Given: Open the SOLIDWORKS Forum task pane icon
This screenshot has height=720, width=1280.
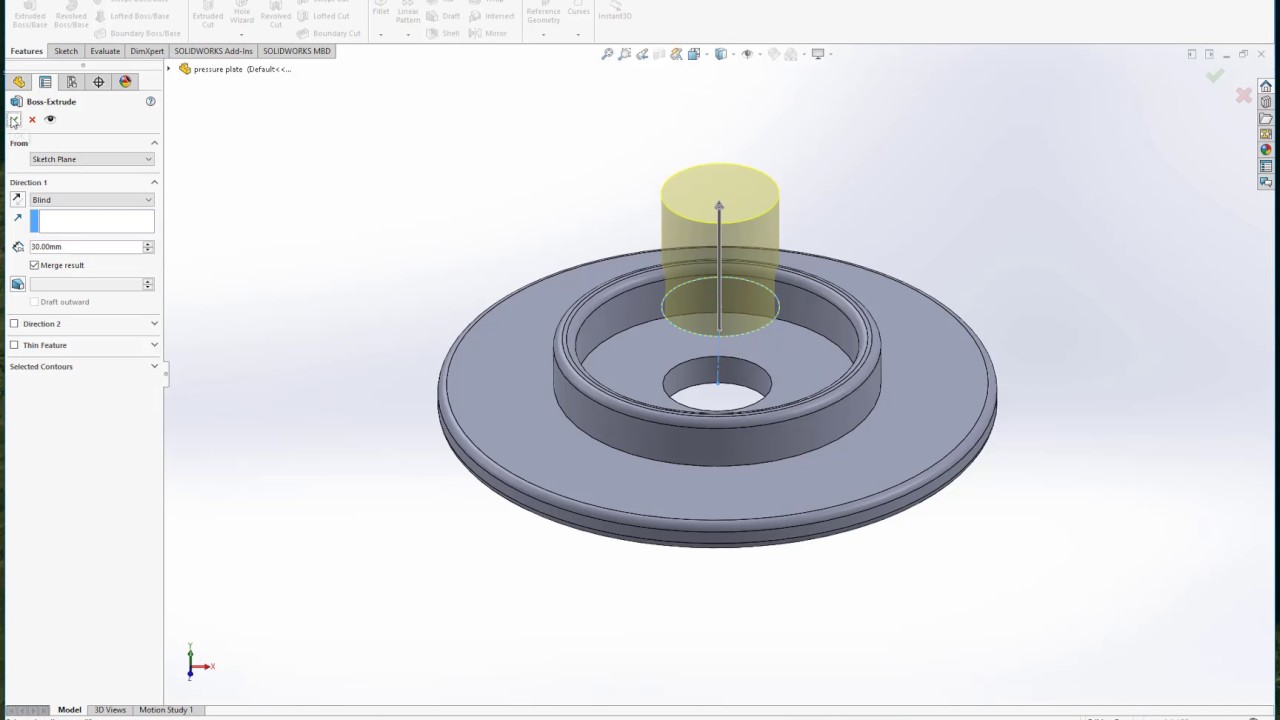Looking at the screenshot, I should click(x=1266, y=182).
